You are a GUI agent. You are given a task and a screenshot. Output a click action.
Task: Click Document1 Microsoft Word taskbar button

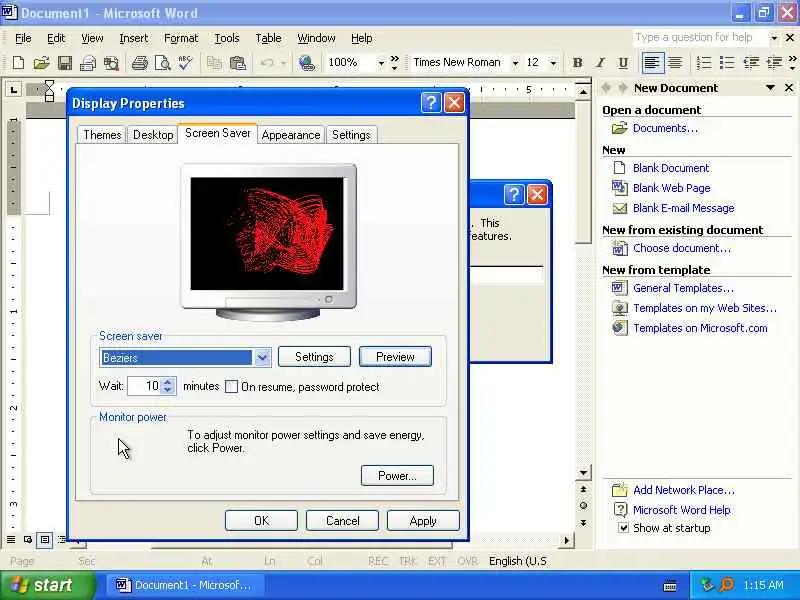pyautogui.click(x=185, y=585)
